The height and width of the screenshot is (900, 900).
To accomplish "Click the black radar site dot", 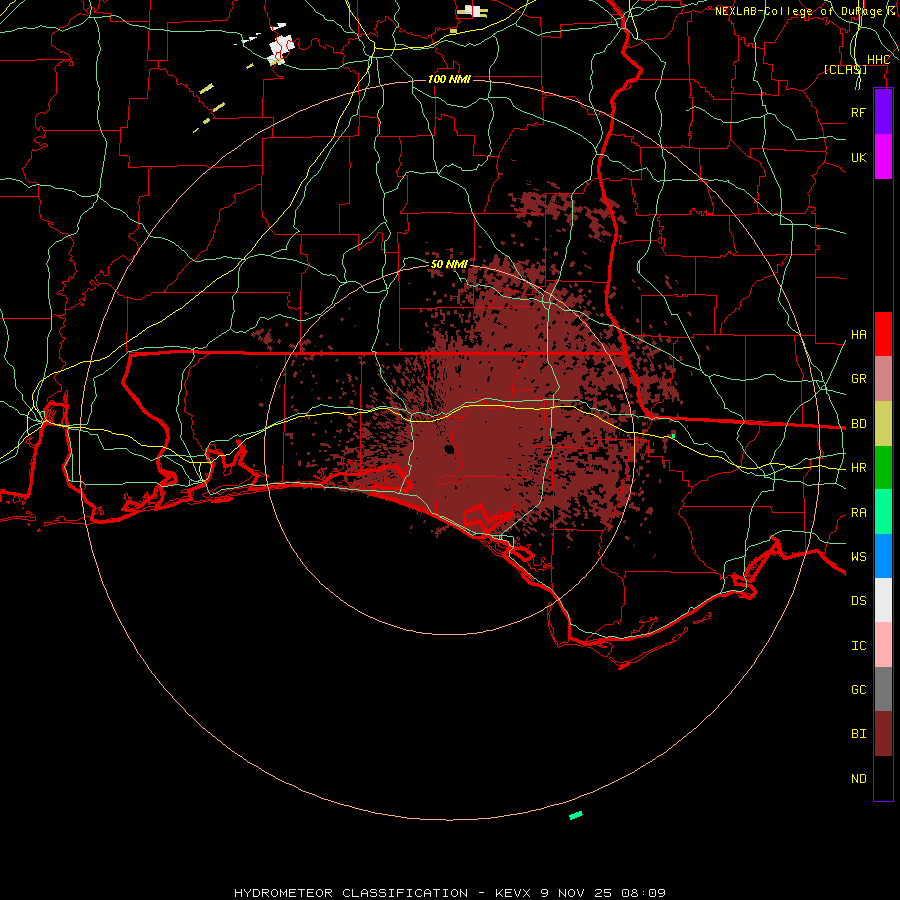I will 449,449.
